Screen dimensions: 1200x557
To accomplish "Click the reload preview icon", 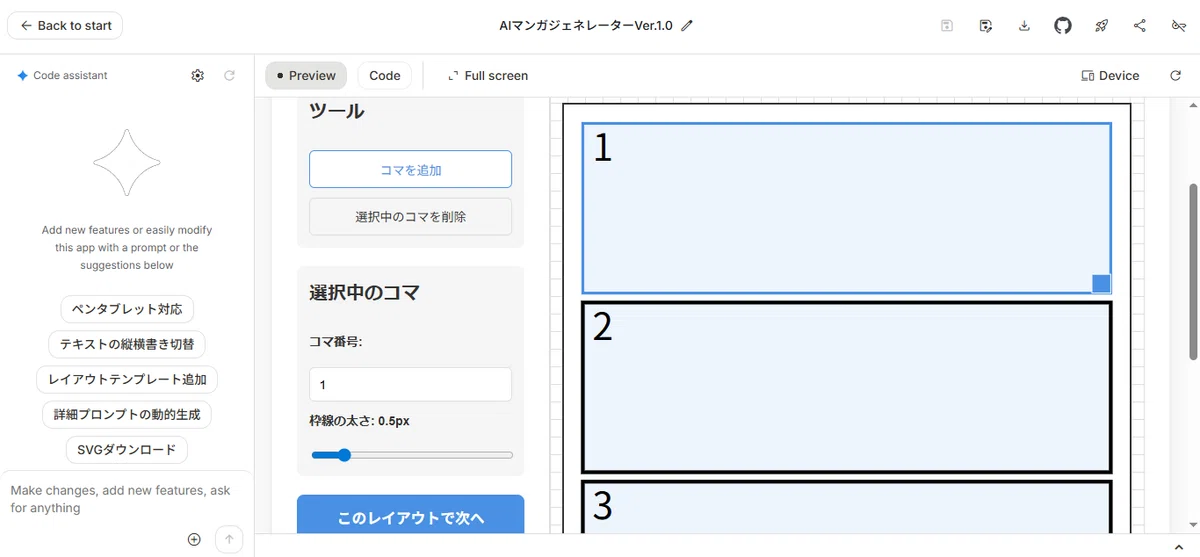I will (x=1176, y=75).
